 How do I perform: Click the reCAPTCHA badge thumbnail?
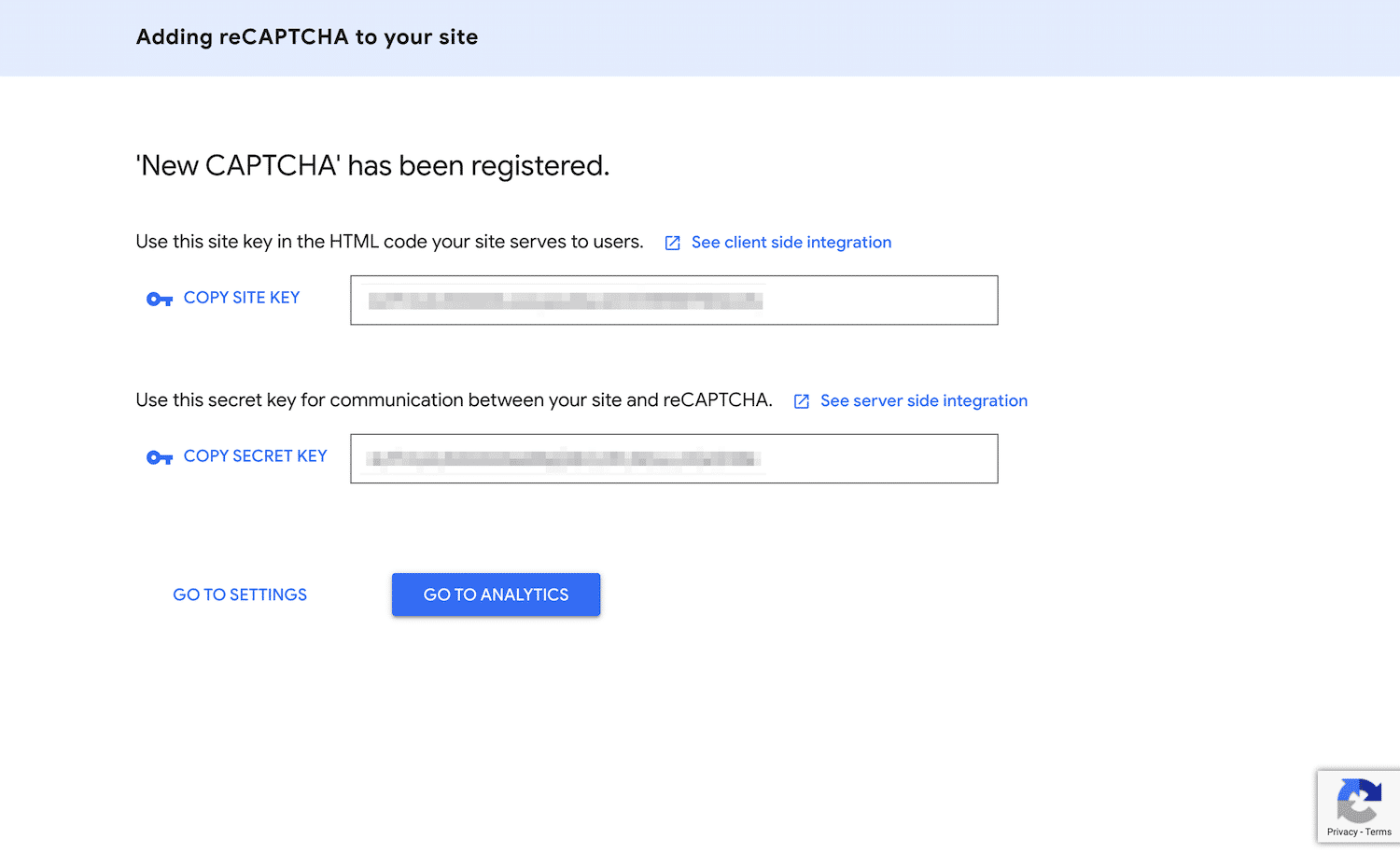tap(1359, 806)
